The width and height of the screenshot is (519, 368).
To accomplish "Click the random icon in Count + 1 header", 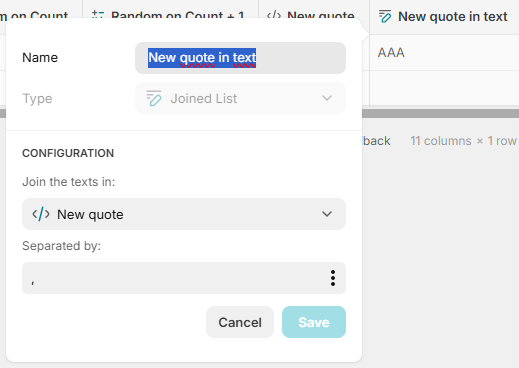I will pyautogui.click(x=98, y=15).
